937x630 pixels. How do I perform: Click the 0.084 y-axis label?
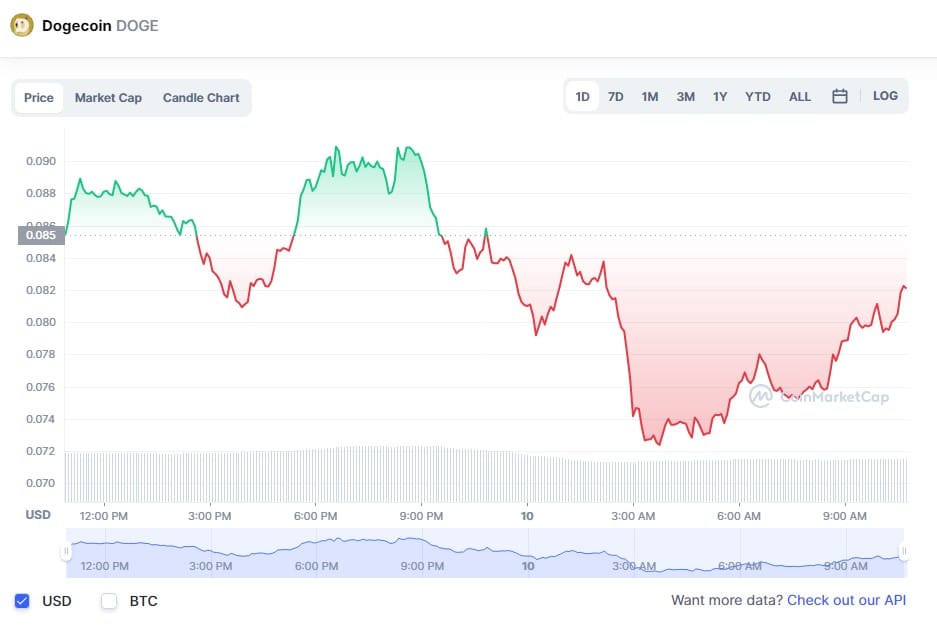tap(41, 258)
